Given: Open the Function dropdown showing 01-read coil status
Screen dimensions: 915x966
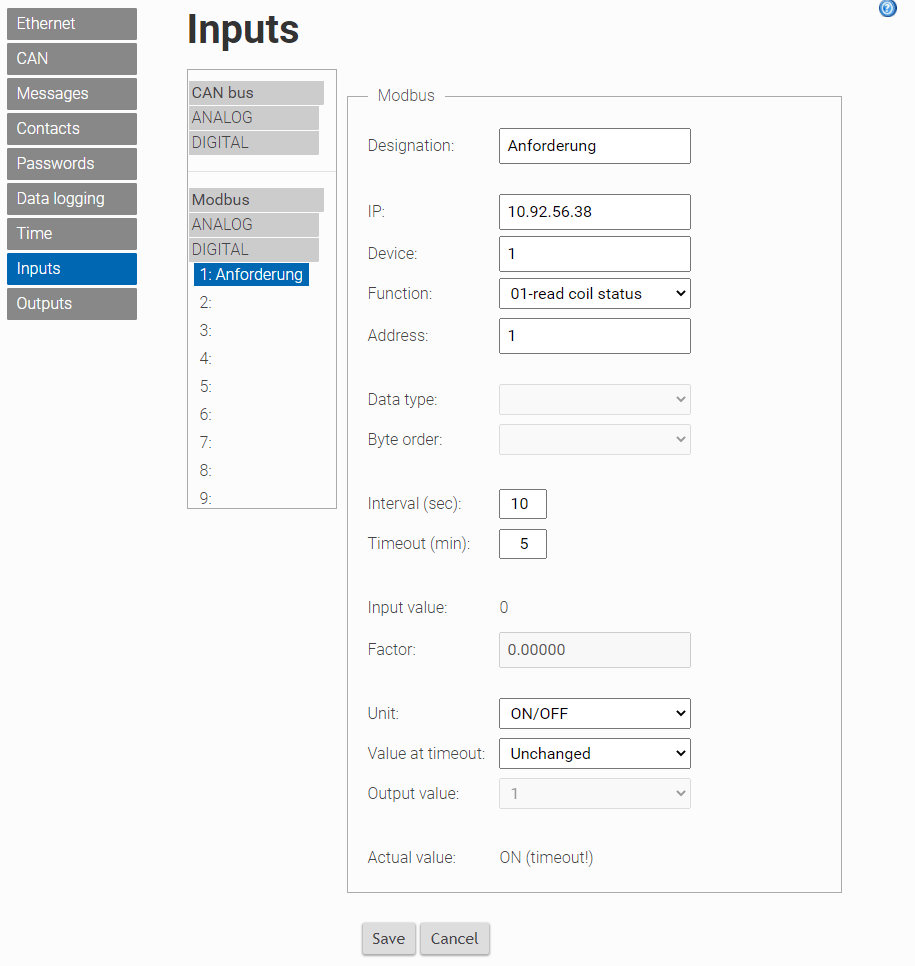Looking at the screenshot, I should pyautogui.click(x=594, y=293).
